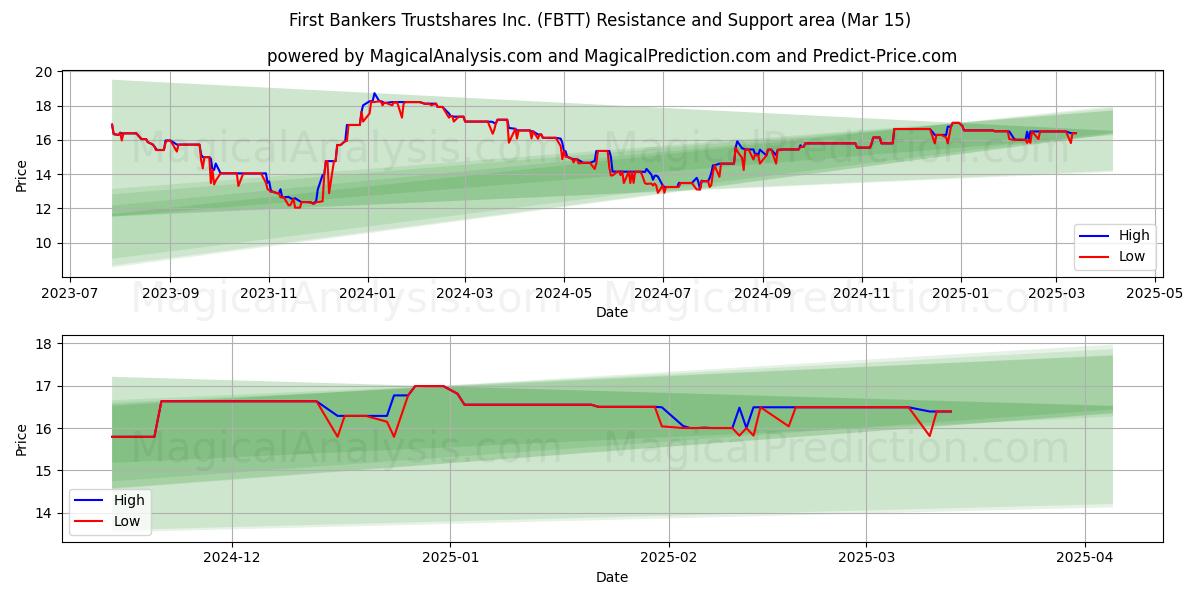Click the 2025-02 date label on lower axis
Image resolution: width=1200 pixels, height=600 pixels.
click(668, 558)
